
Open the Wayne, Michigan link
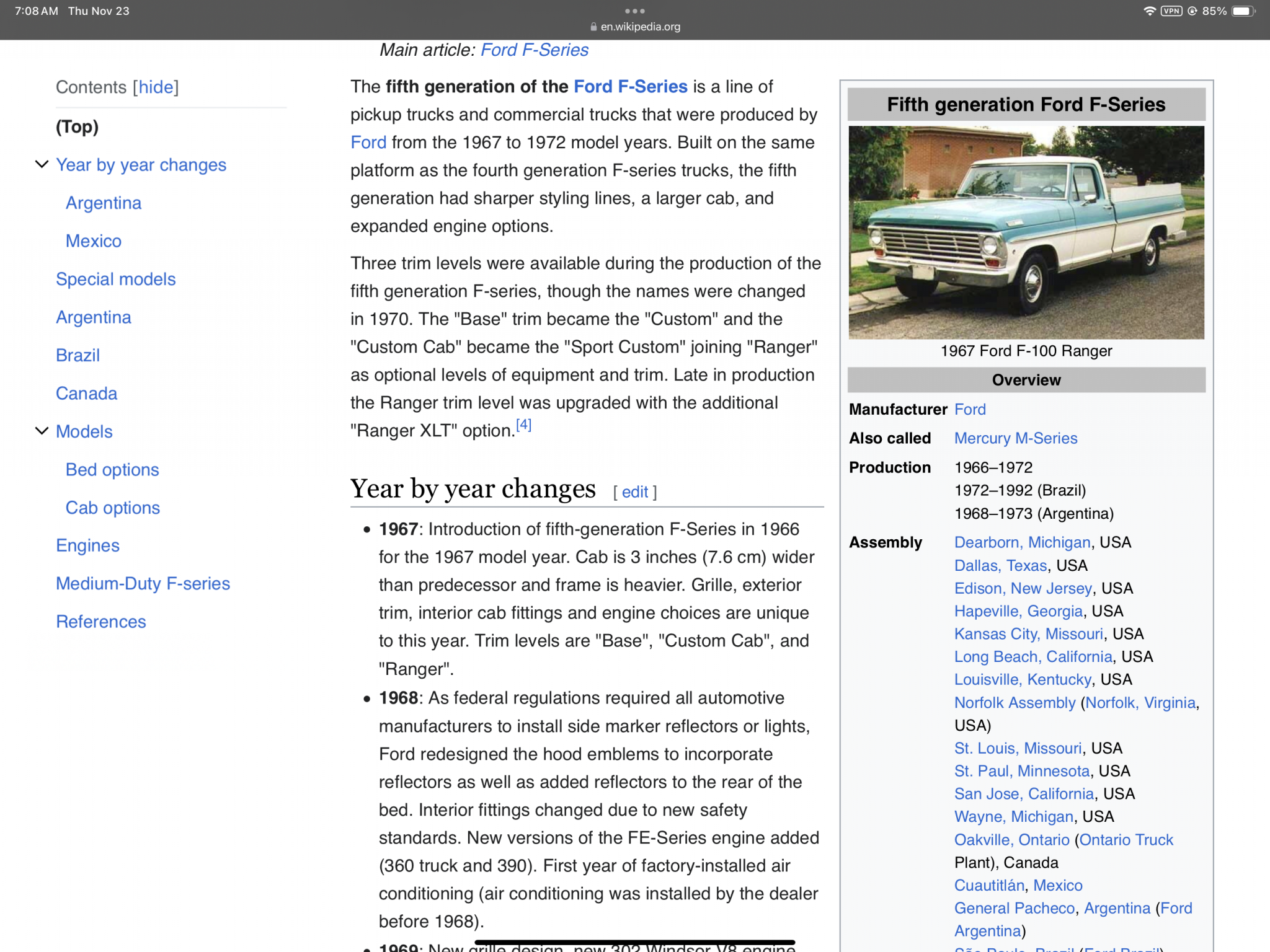tap(1013, 817)
